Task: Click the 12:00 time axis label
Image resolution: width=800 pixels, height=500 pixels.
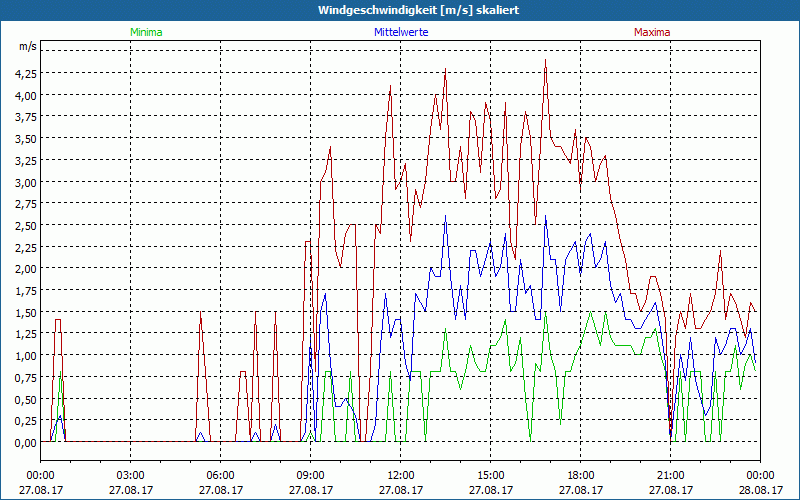Action: pos(401,476)
